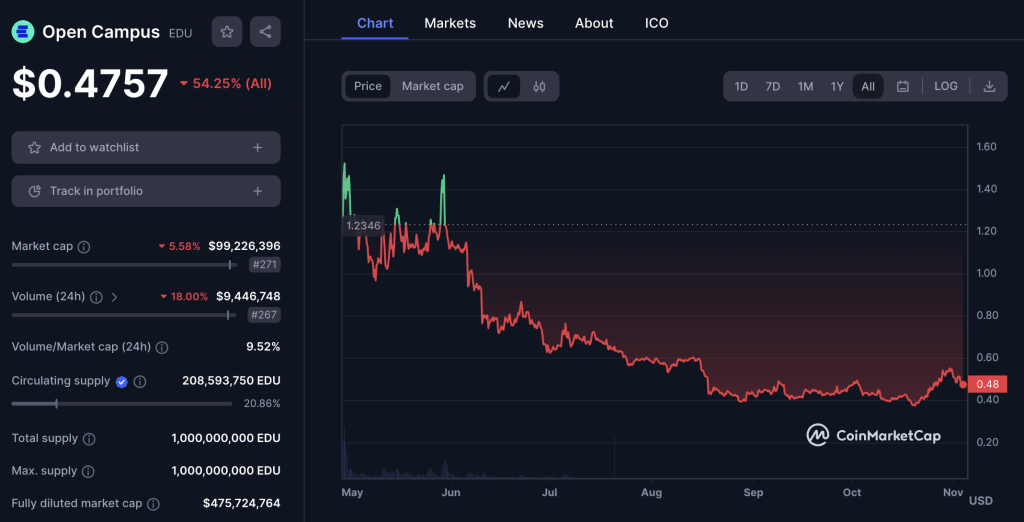Open the ICO tab
This screenshot has height=522, width=1024.
pos(656,24)
